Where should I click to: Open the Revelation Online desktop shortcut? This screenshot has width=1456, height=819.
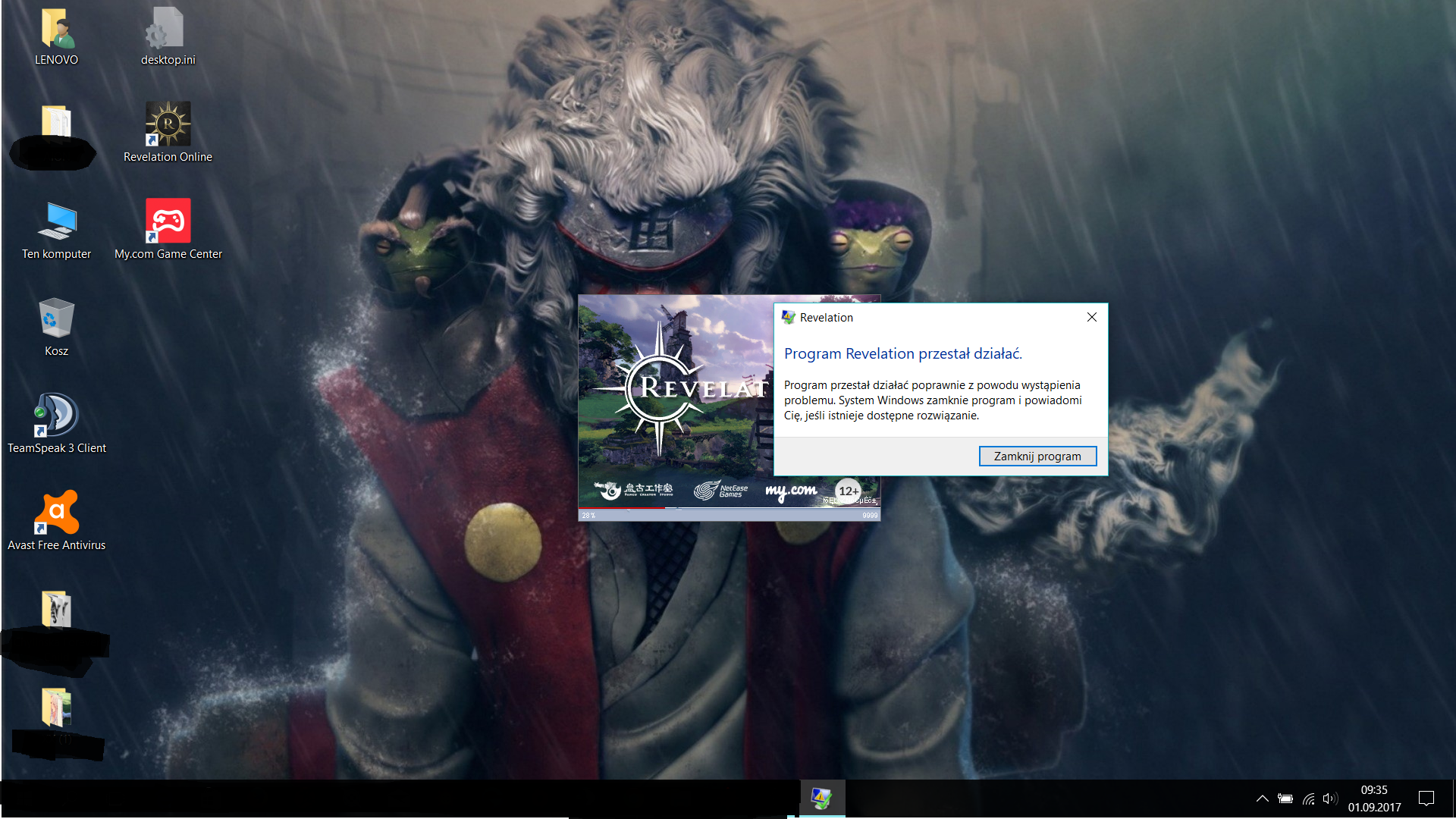coord(168,125)
